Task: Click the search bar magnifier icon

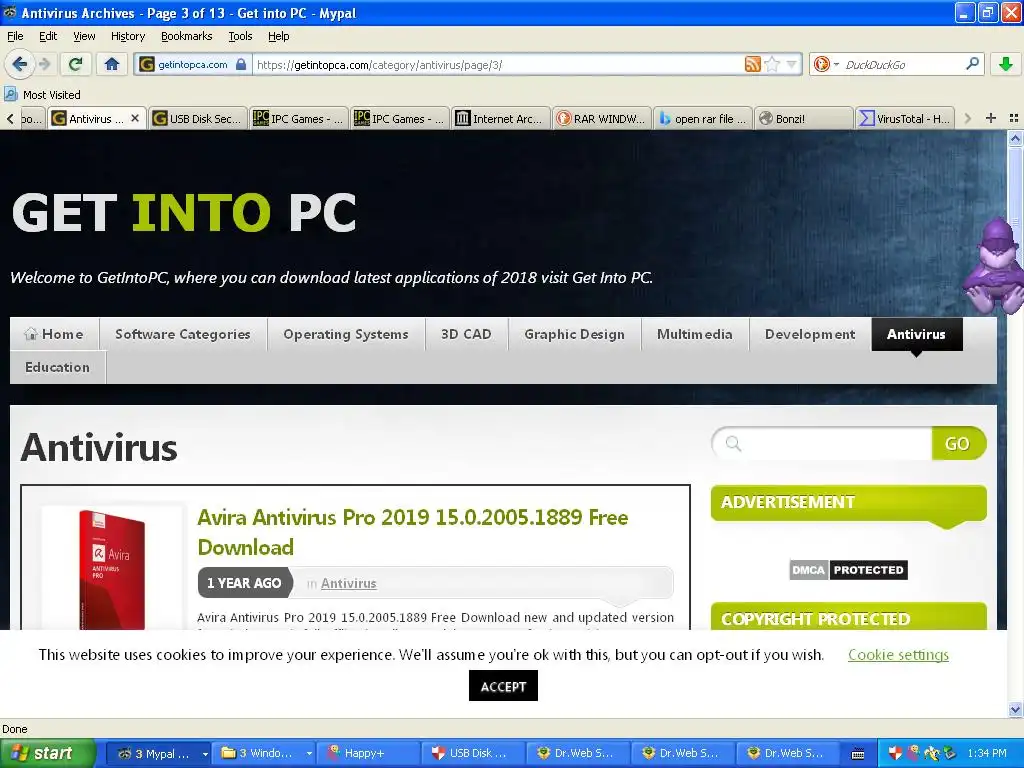Action: pyautogui.click(x=972, y=64)
